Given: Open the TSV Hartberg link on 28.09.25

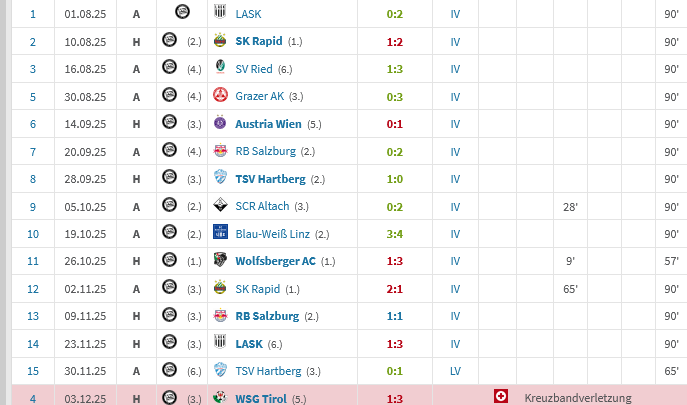Looking at the screenshot, I should (270, 179).
